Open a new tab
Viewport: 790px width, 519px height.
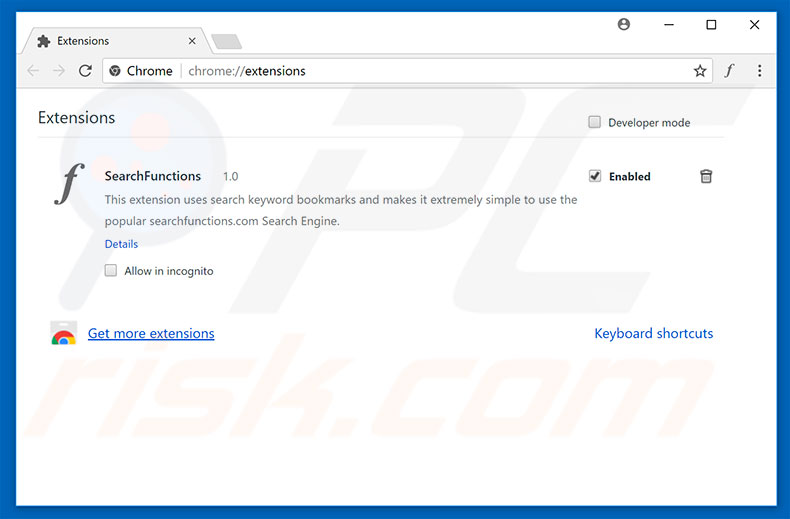tap(227, 41)
